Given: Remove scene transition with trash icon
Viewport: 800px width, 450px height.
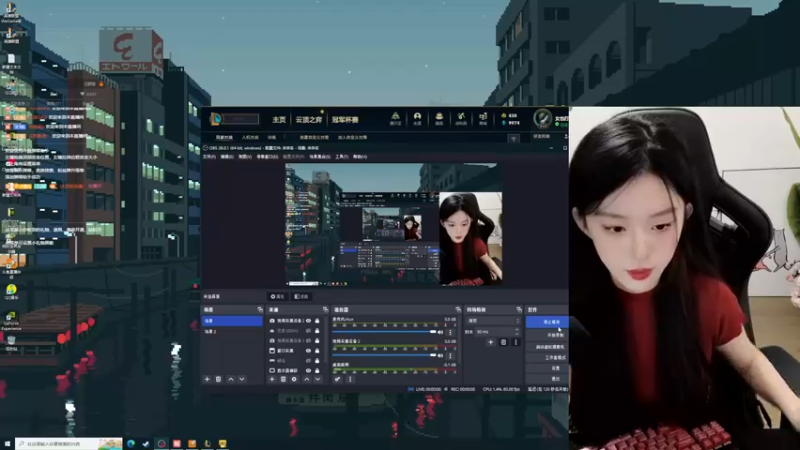Looking at the screenshot, I should 503,342.
